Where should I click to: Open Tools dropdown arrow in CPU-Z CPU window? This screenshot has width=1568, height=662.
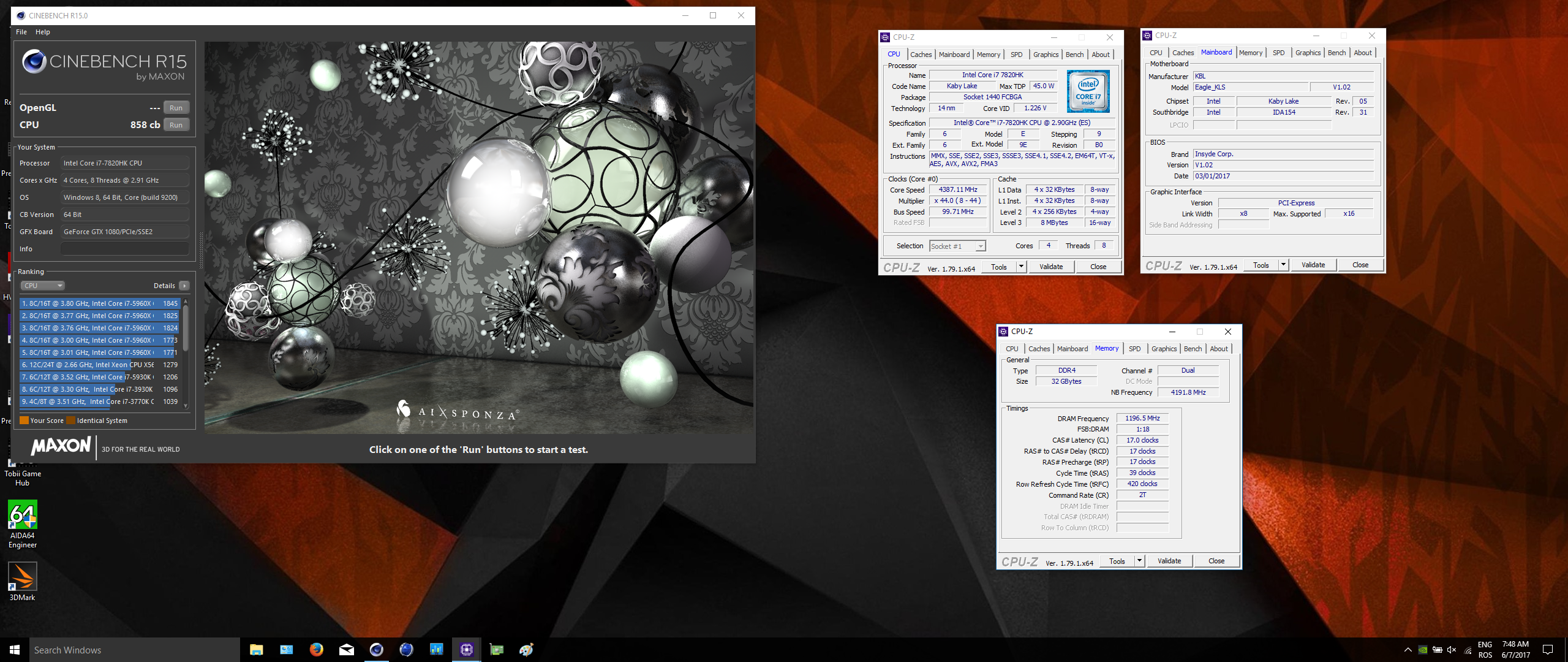pos(1021,267)
